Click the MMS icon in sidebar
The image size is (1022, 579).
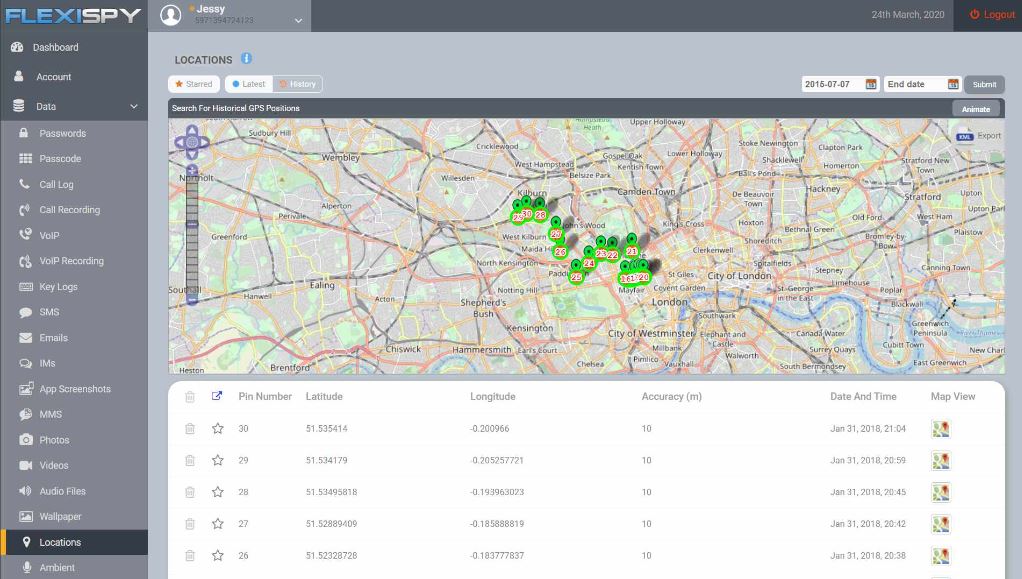(25, 414)
